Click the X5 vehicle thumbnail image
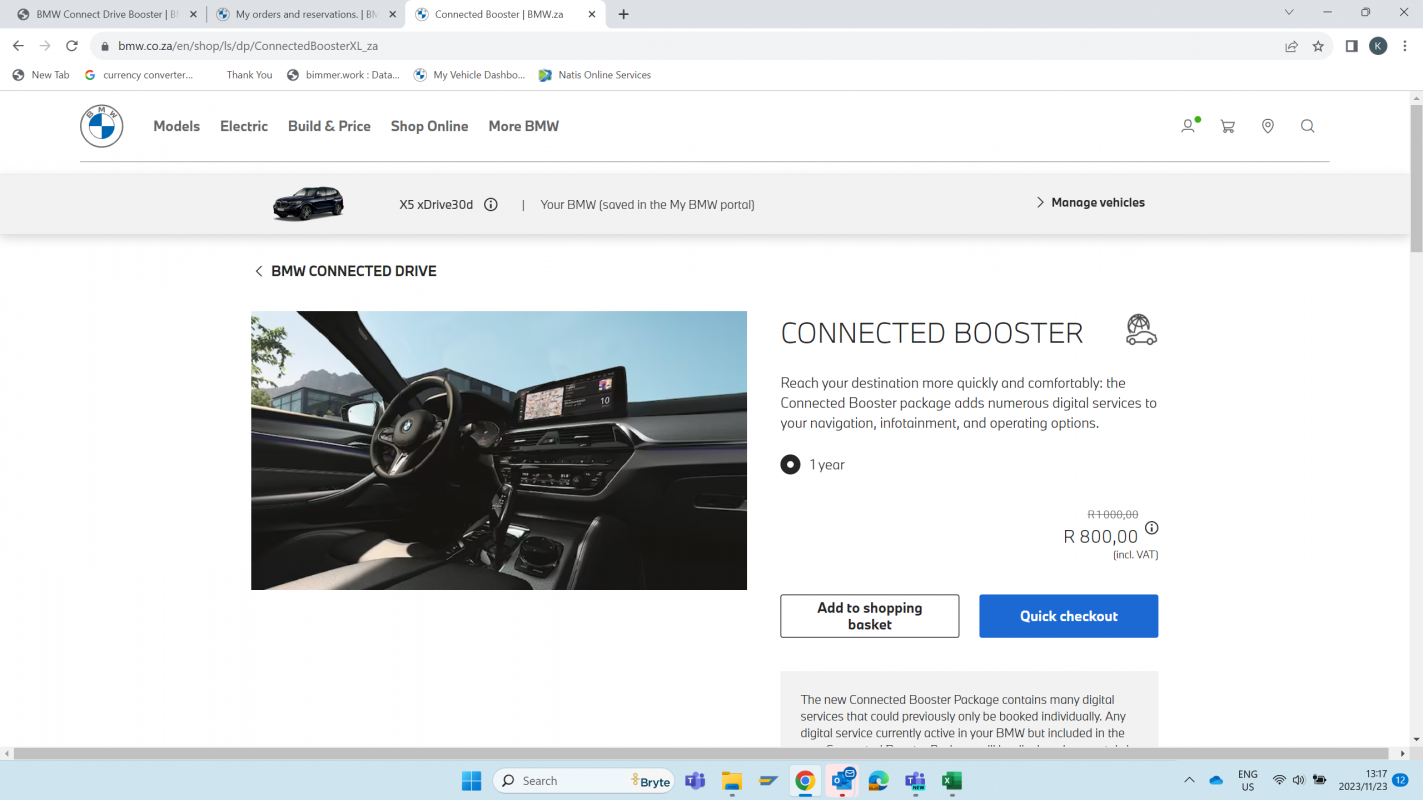The height and width of the screenshot is (800, 1423). [308, 203]
